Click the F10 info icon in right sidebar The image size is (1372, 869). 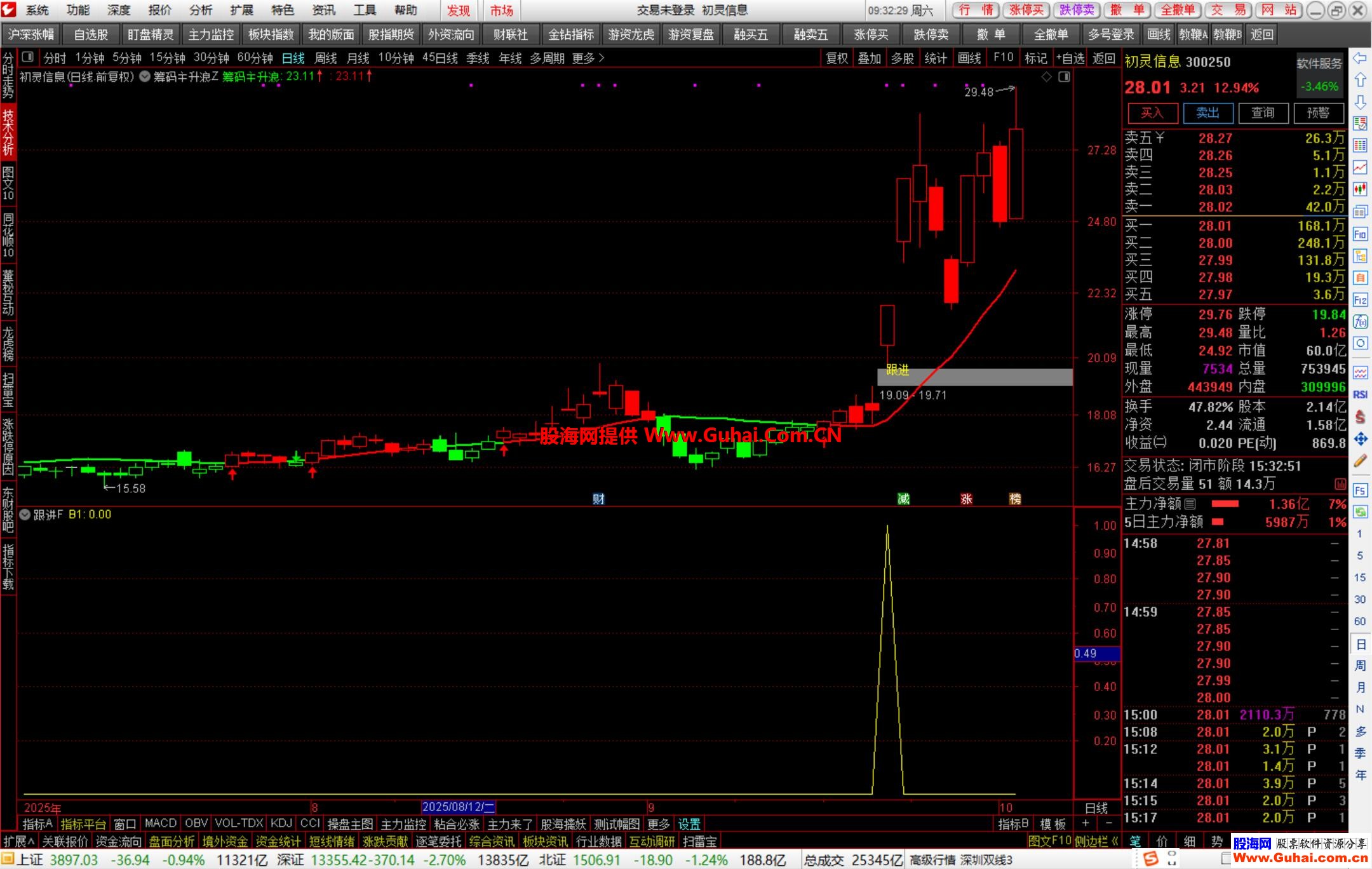[1360, 234]
